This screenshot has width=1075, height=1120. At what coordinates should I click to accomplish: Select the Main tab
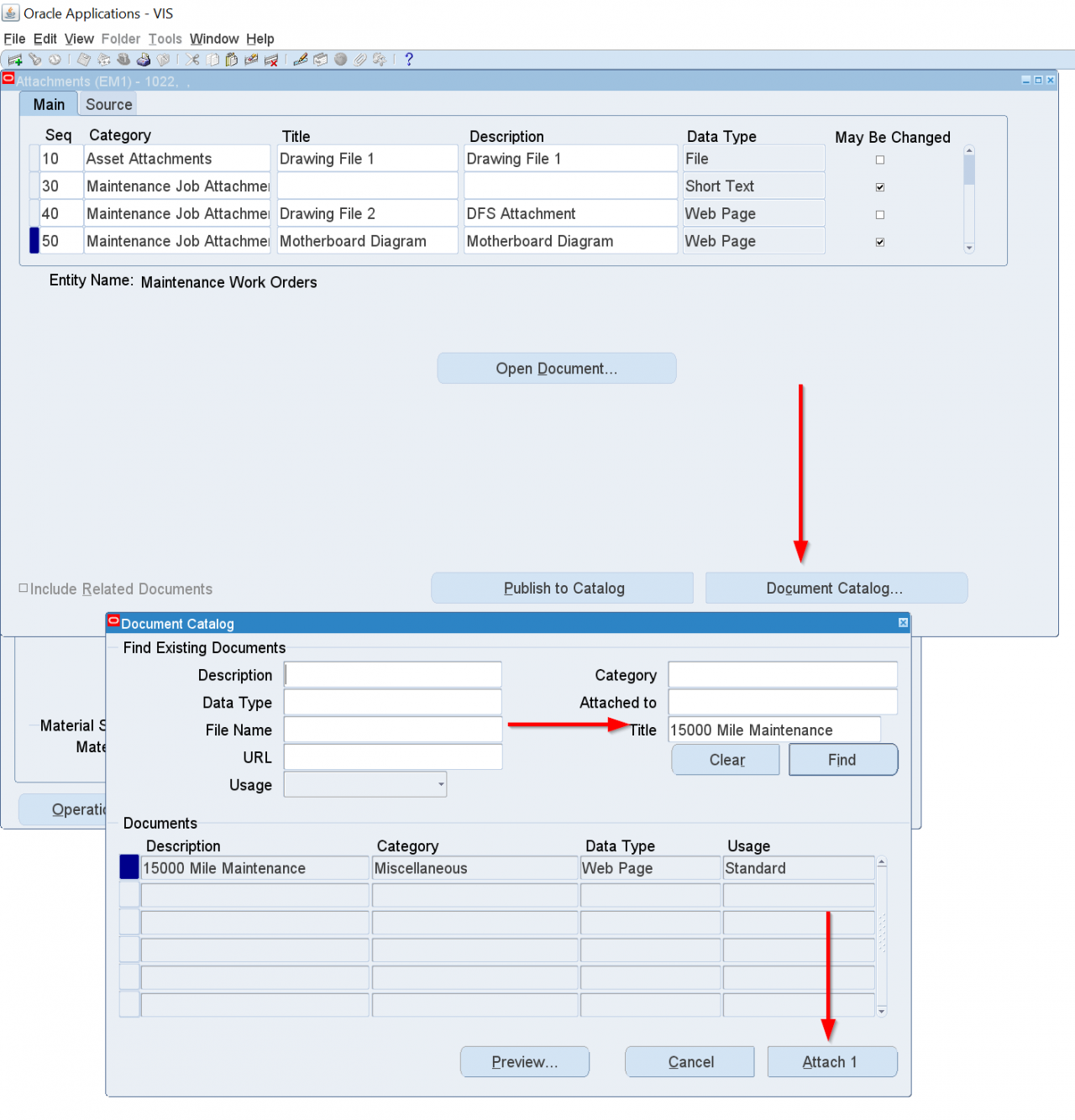49,104
